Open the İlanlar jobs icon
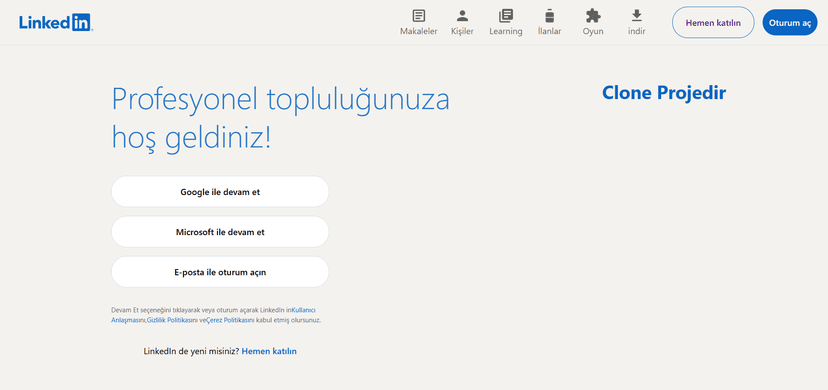Screen dimensions: 828x390 coord(550,16)
